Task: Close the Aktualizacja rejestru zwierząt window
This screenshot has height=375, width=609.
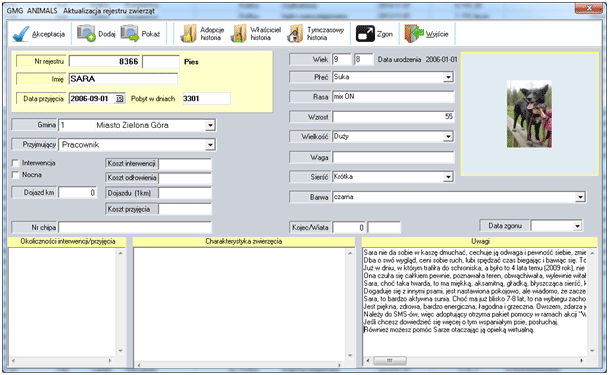Action: 588,8
